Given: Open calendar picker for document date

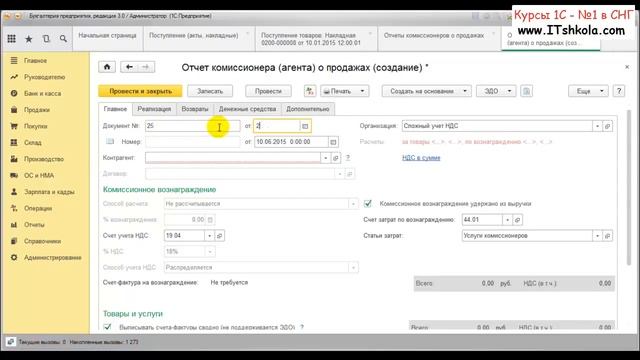Looking at the screenshot, I should 305,126.
